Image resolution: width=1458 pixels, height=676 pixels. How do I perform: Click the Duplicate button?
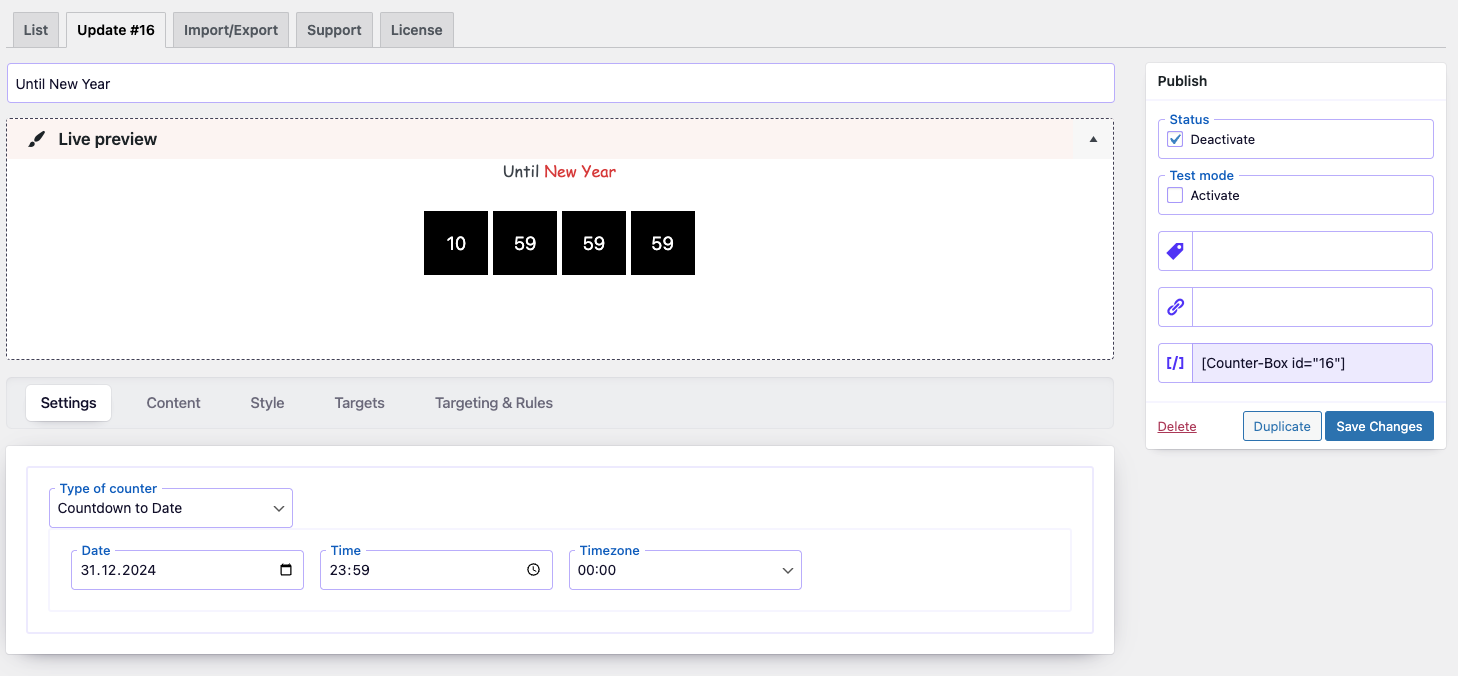[x=1282, y=426]
